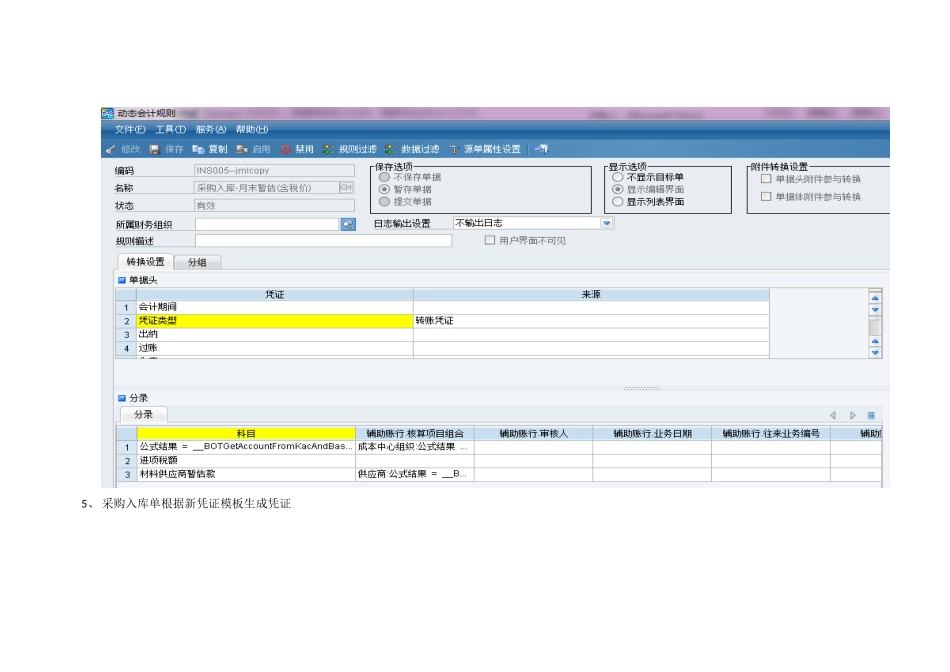Screen dimensions: 950x672
Task: Open the 帮助(H) menu
Action: pos(251,129)
